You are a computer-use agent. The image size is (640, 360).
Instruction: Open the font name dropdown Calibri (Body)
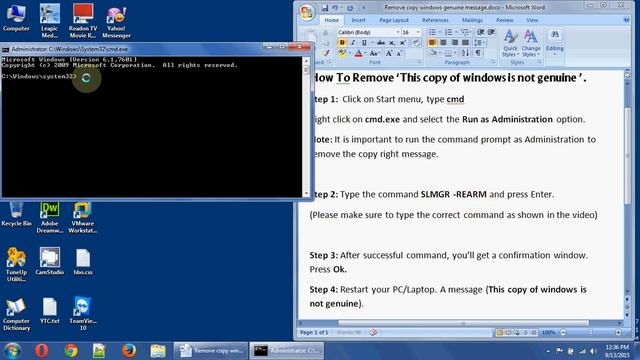pos(398,32)
